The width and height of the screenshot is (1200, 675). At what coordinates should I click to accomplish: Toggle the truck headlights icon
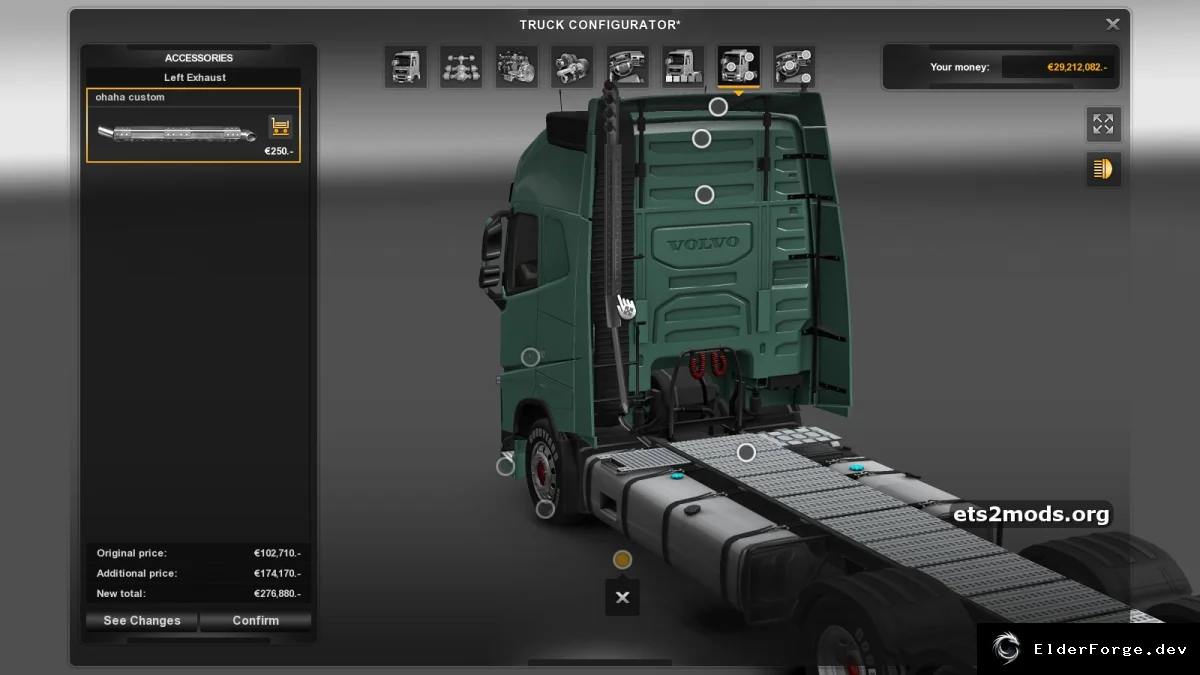(1103, 169)
